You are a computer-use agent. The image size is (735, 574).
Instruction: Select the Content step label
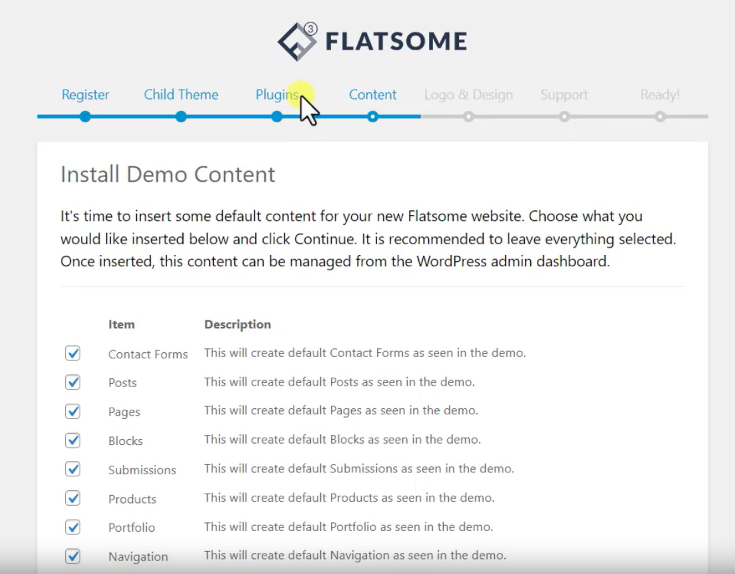tap(373, 95)
